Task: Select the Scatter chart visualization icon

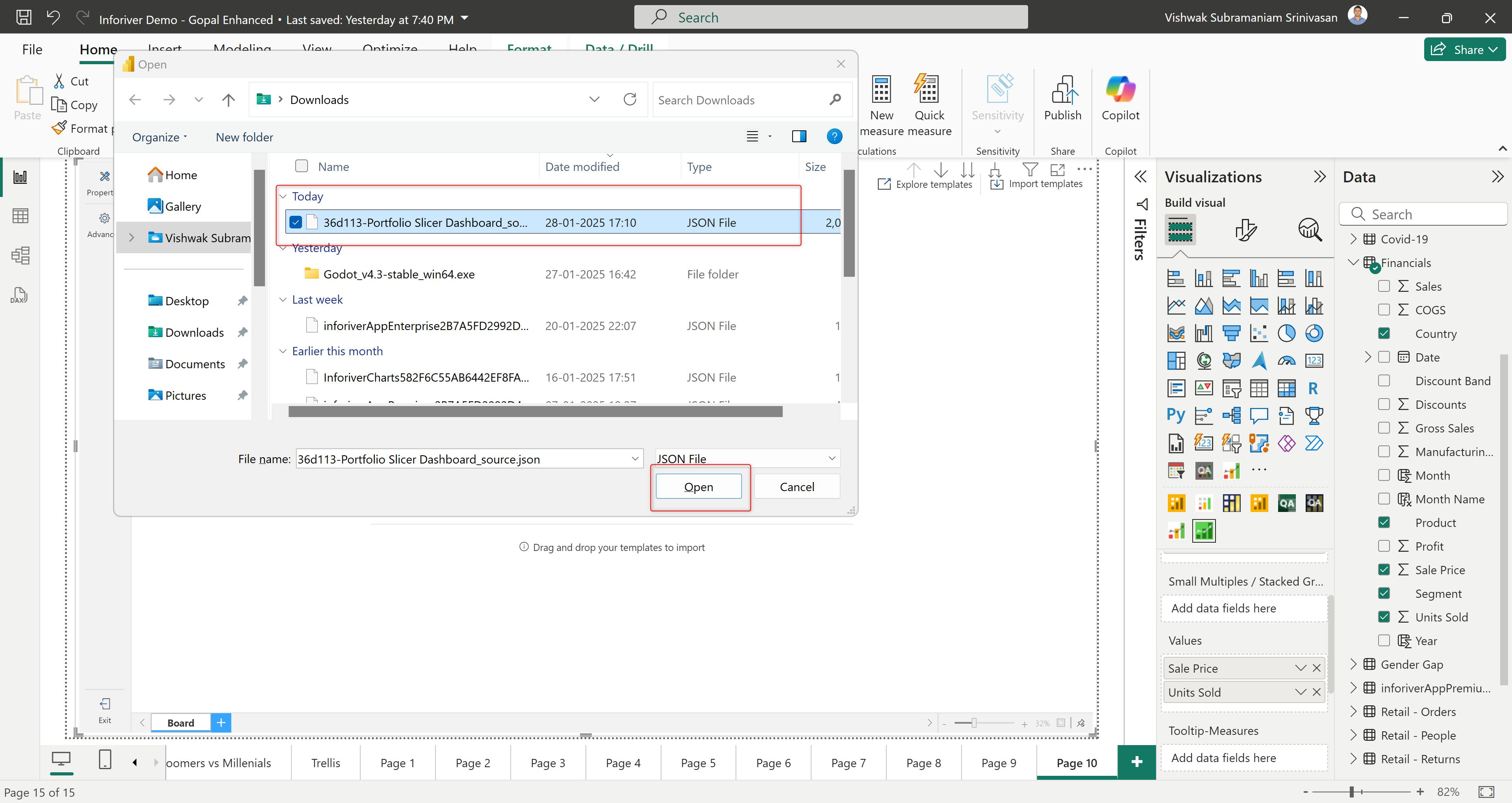Action: click(1258, 334)
